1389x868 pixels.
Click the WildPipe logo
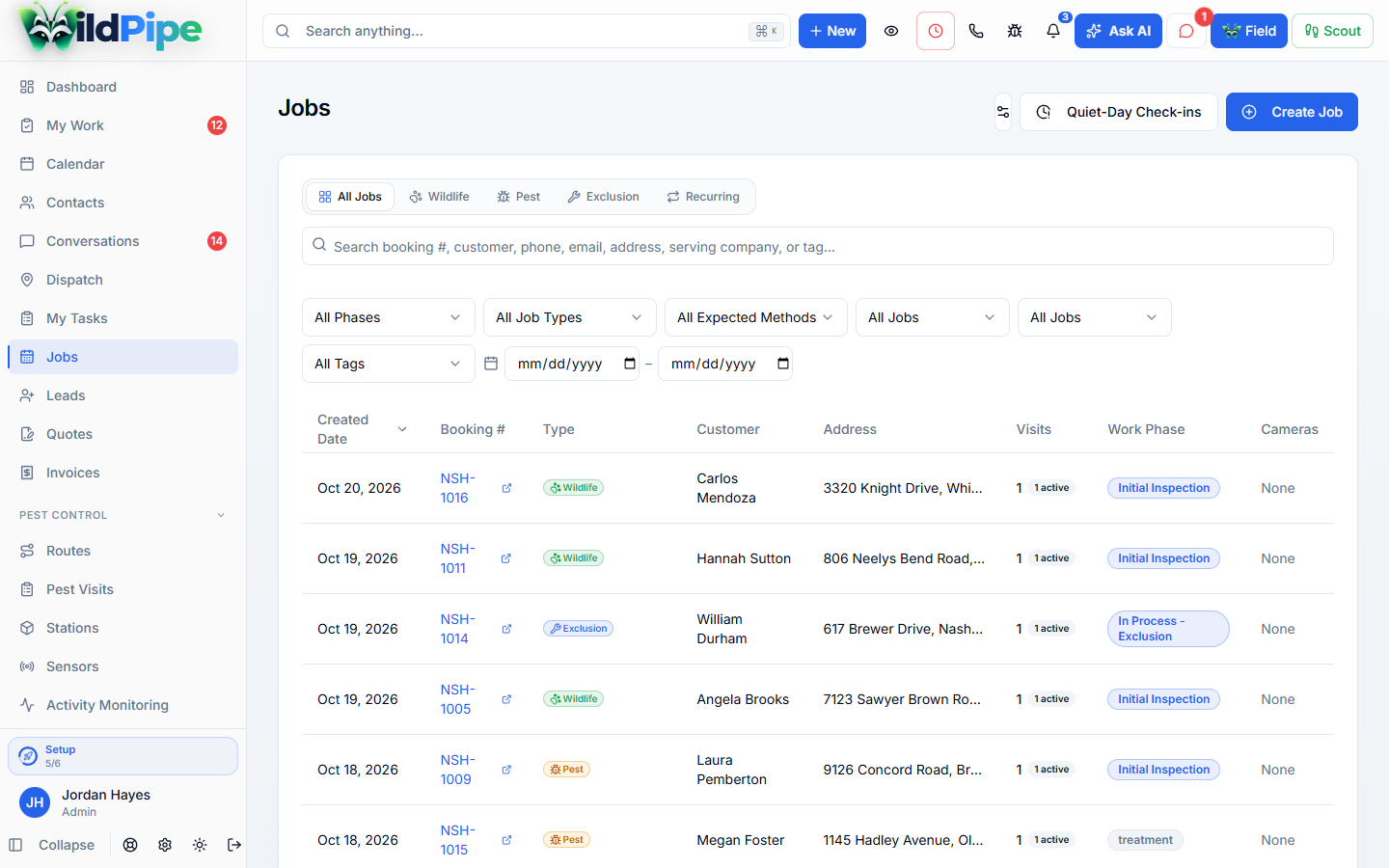(x=110, y=29)
